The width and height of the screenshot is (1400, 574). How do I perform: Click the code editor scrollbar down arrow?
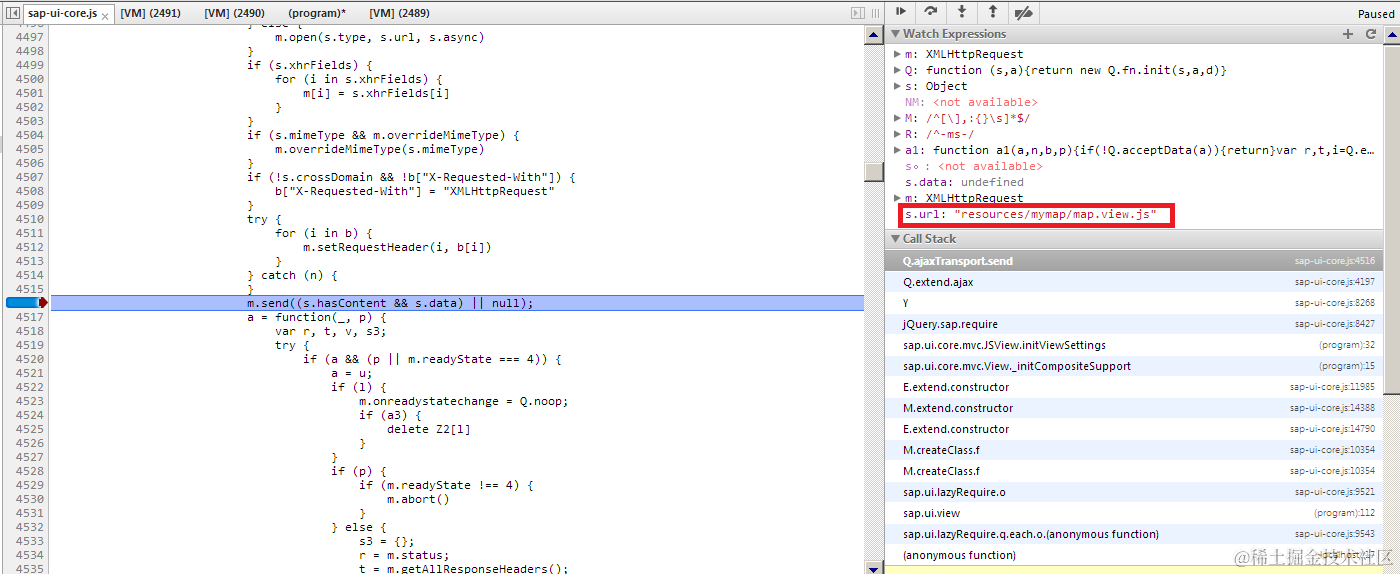tap(874, 567)
